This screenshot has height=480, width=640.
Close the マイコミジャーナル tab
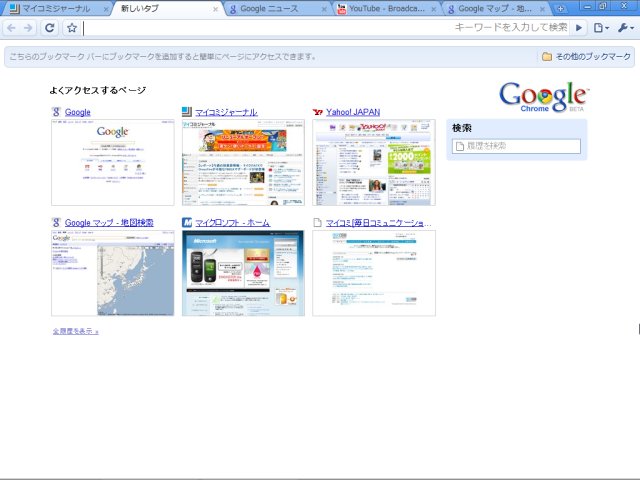click(x=106, y=9)
